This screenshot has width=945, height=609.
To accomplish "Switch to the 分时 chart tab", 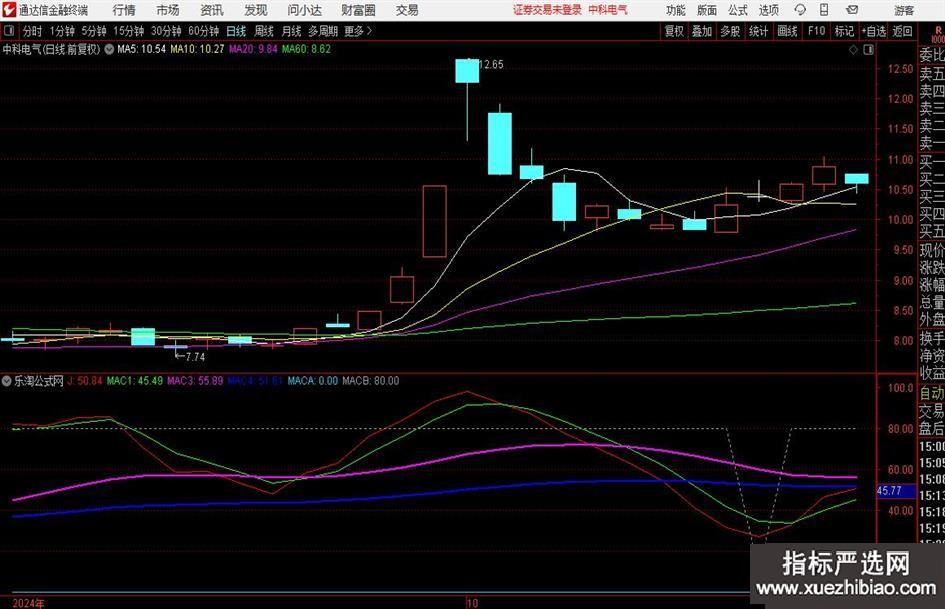I will (32, 31).
